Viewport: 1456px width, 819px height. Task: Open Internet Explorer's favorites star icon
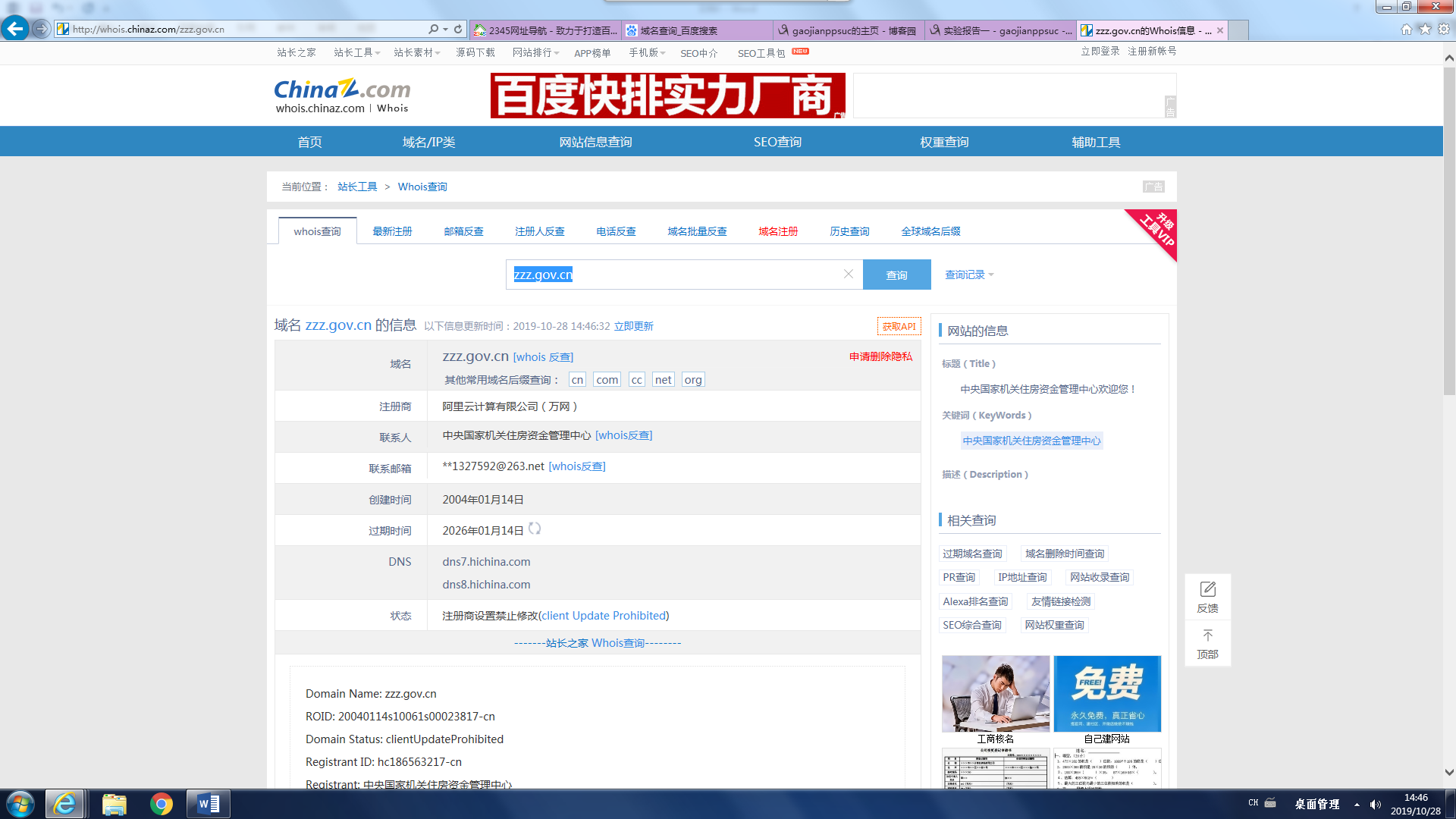(x=1425, y=29)
